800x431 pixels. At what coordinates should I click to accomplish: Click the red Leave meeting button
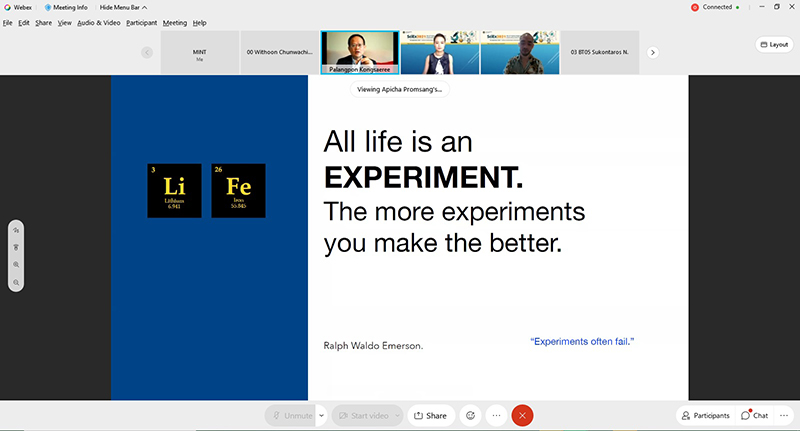522,415
